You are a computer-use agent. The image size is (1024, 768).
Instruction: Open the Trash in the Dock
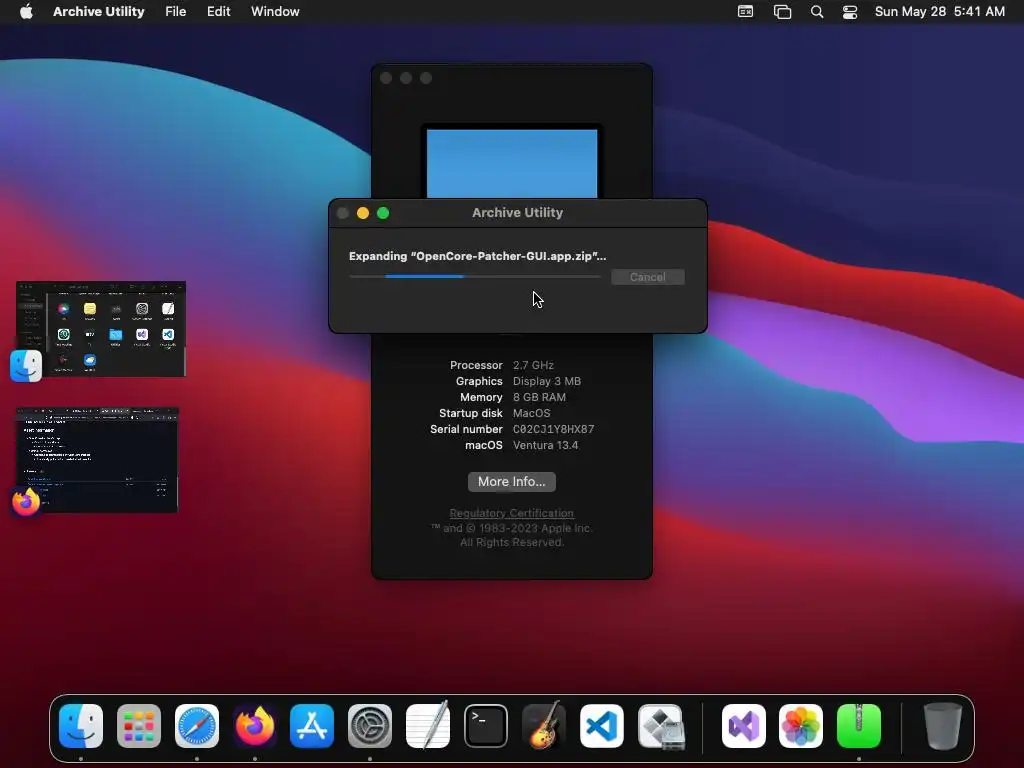943,726
